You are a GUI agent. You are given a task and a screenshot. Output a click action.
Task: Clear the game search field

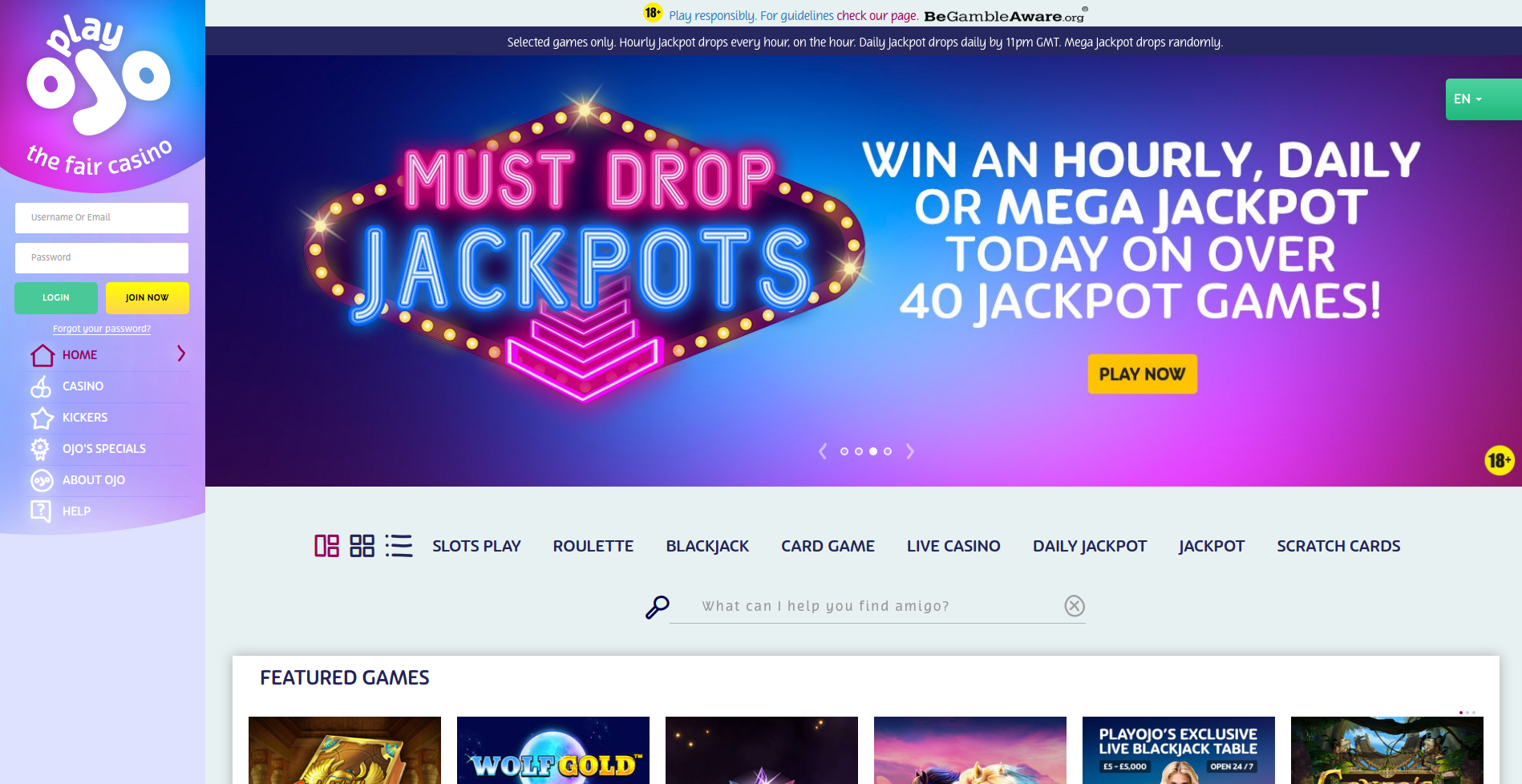[1075, 606]
